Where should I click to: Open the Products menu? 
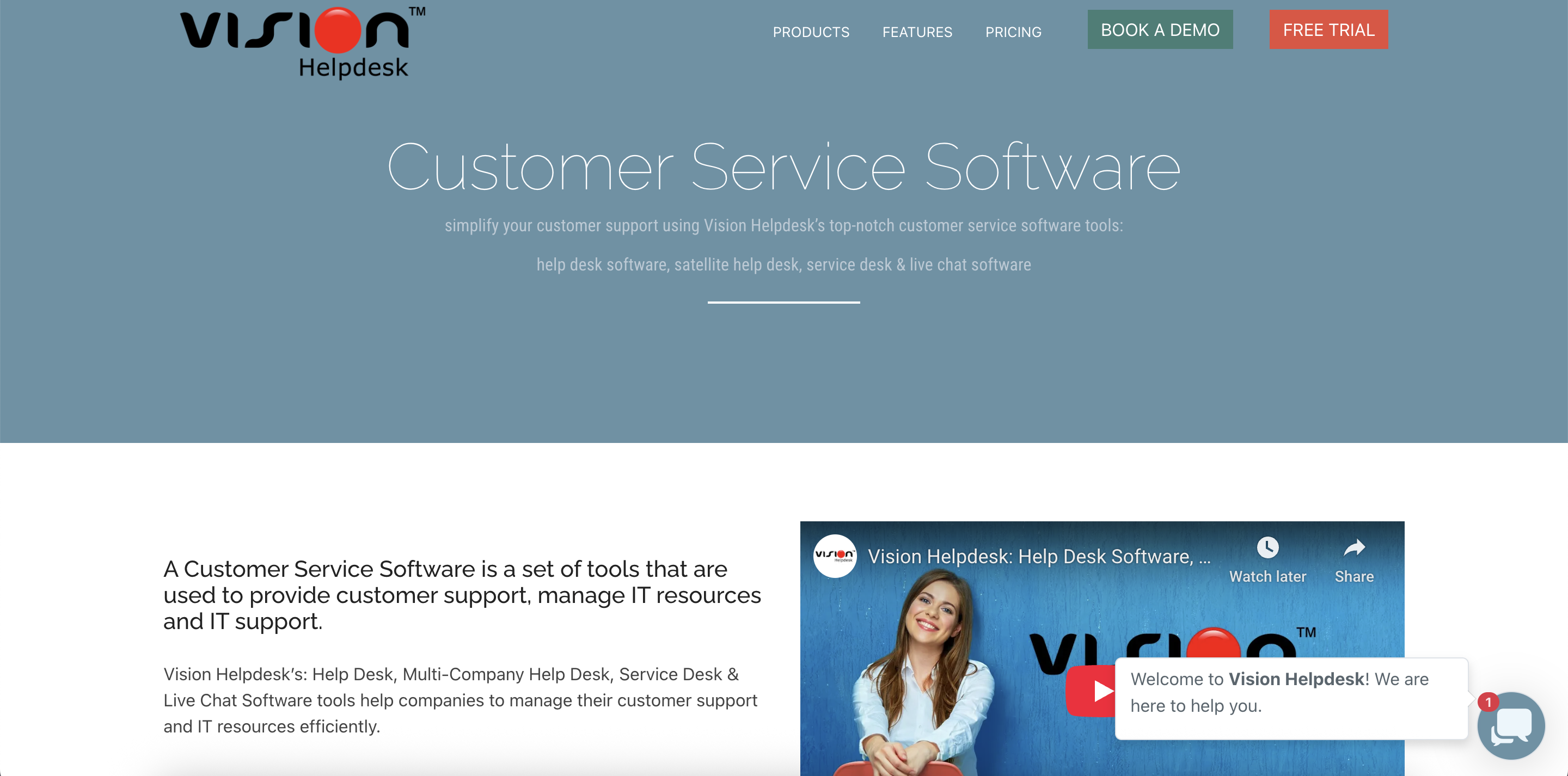811,32
